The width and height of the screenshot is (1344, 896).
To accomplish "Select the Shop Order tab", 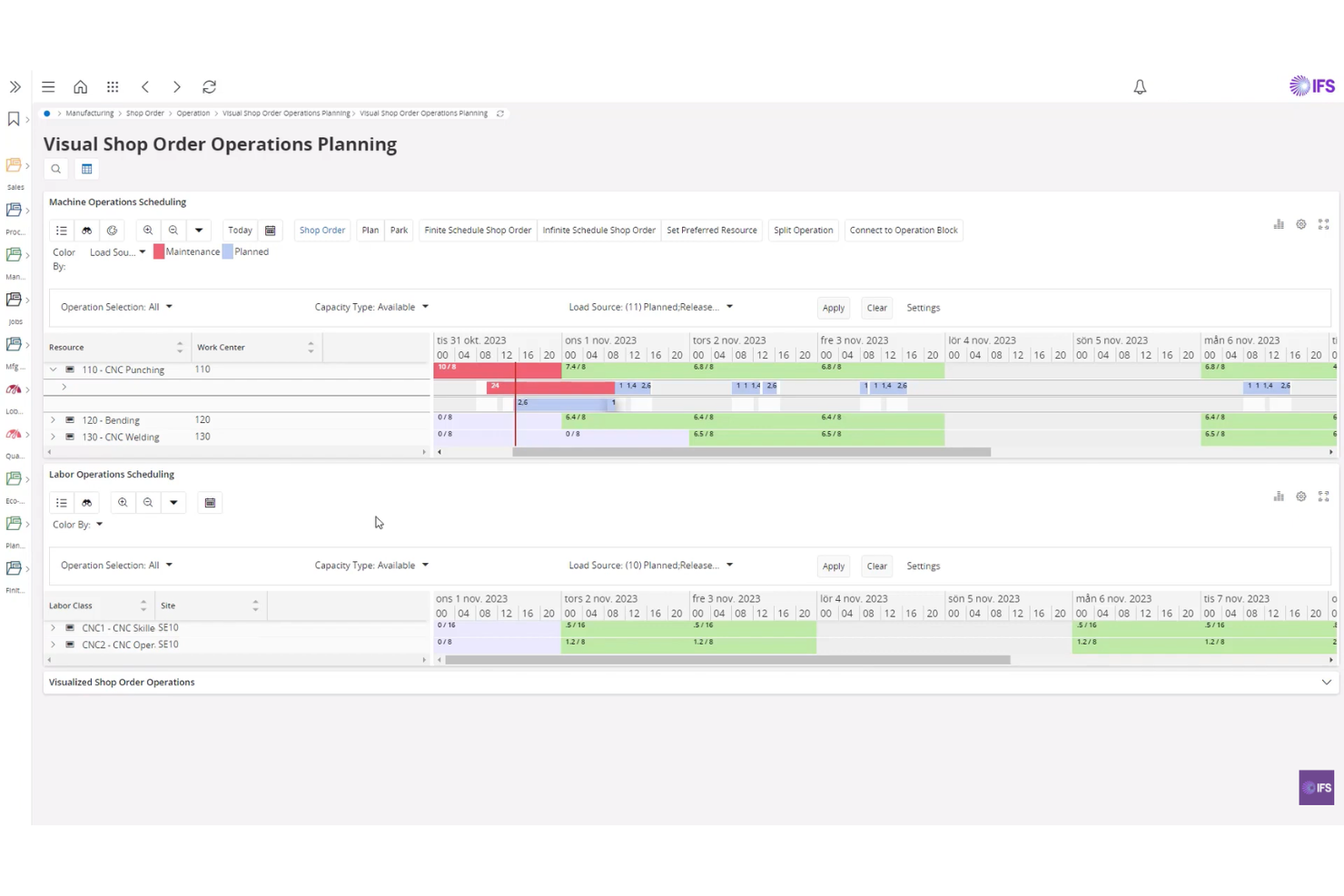I will [321, 230].
